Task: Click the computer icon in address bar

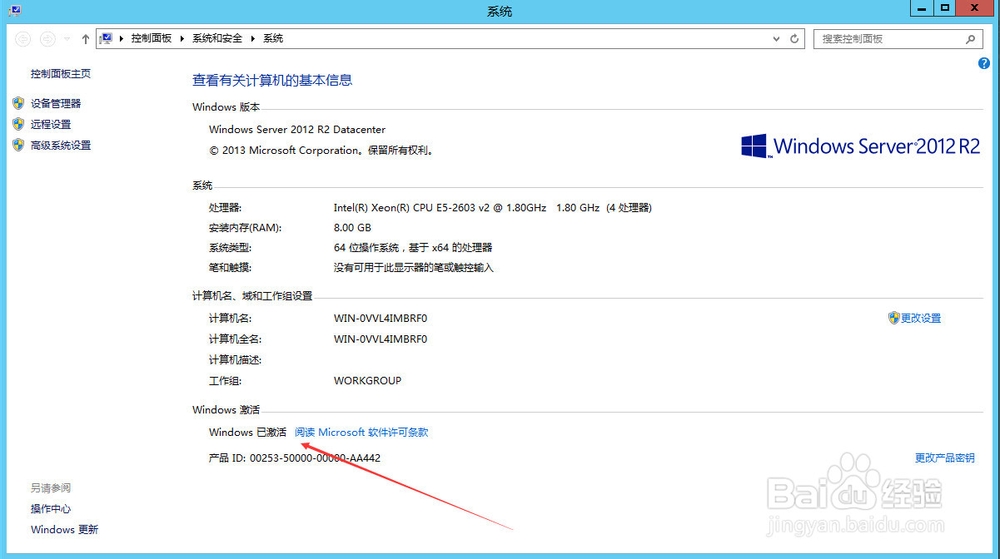Action: coord(107,38)
